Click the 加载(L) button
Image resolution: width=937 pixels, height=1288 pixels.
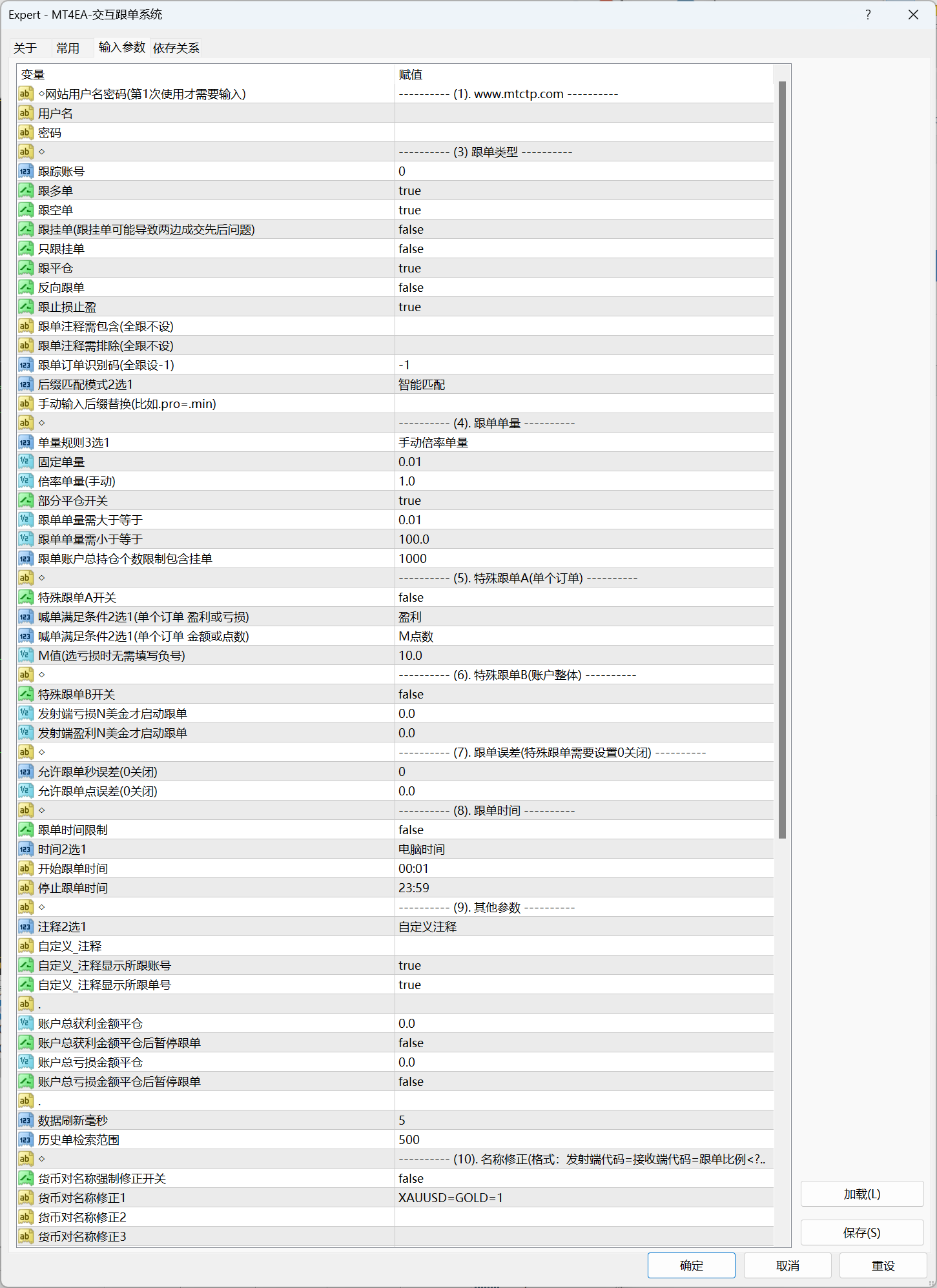(862, 1194)
